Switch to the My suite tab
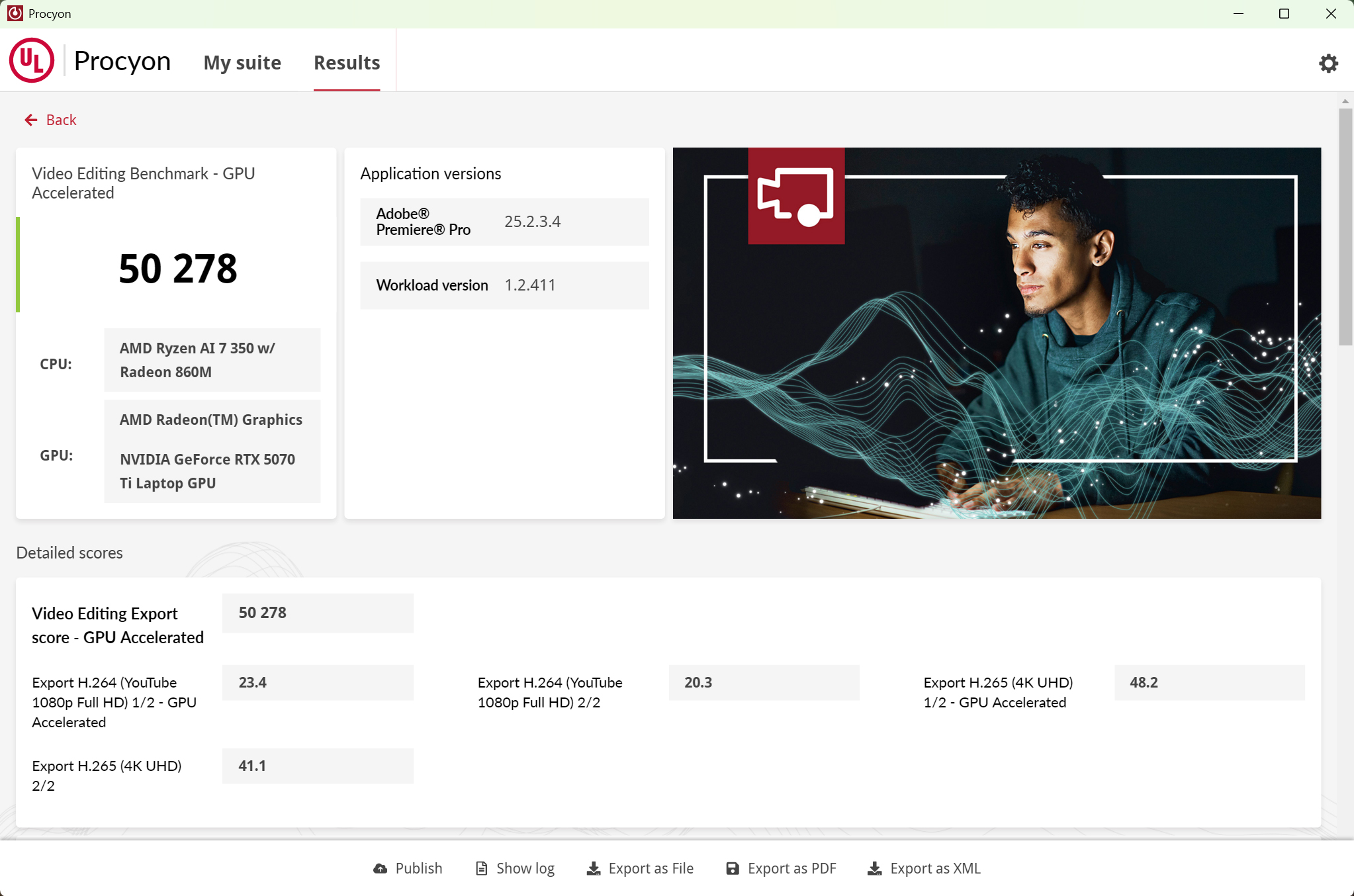1354x896 pixels. 242,62
